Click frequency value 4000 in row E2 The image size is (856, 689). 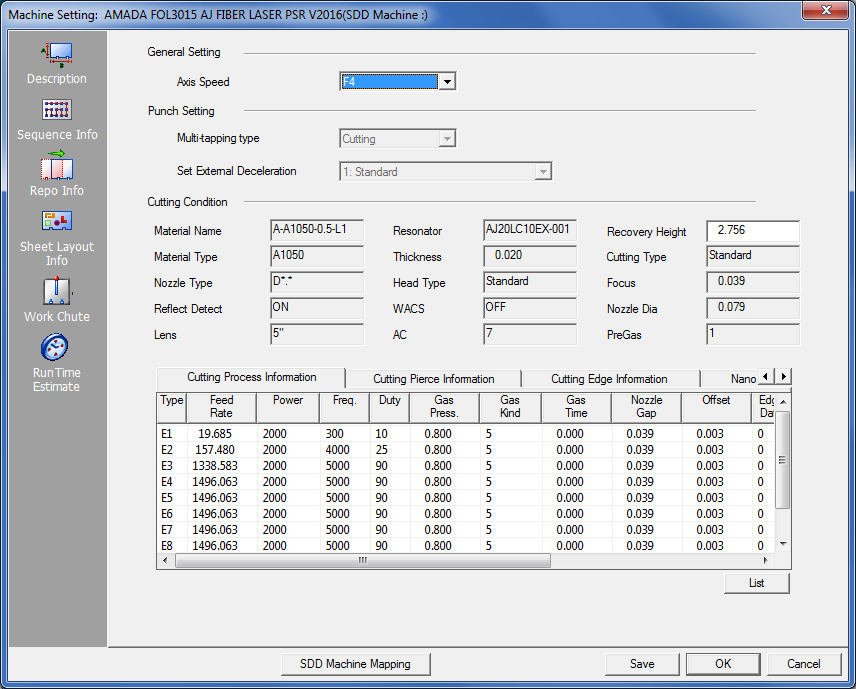coord(337,450)
